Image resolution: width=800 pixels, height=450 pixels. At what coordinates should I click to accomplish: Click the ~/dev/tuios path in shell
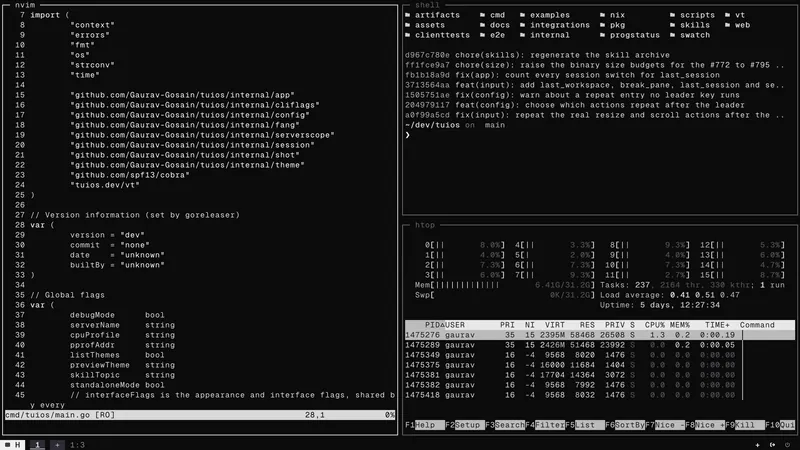[x=433, y=125]
